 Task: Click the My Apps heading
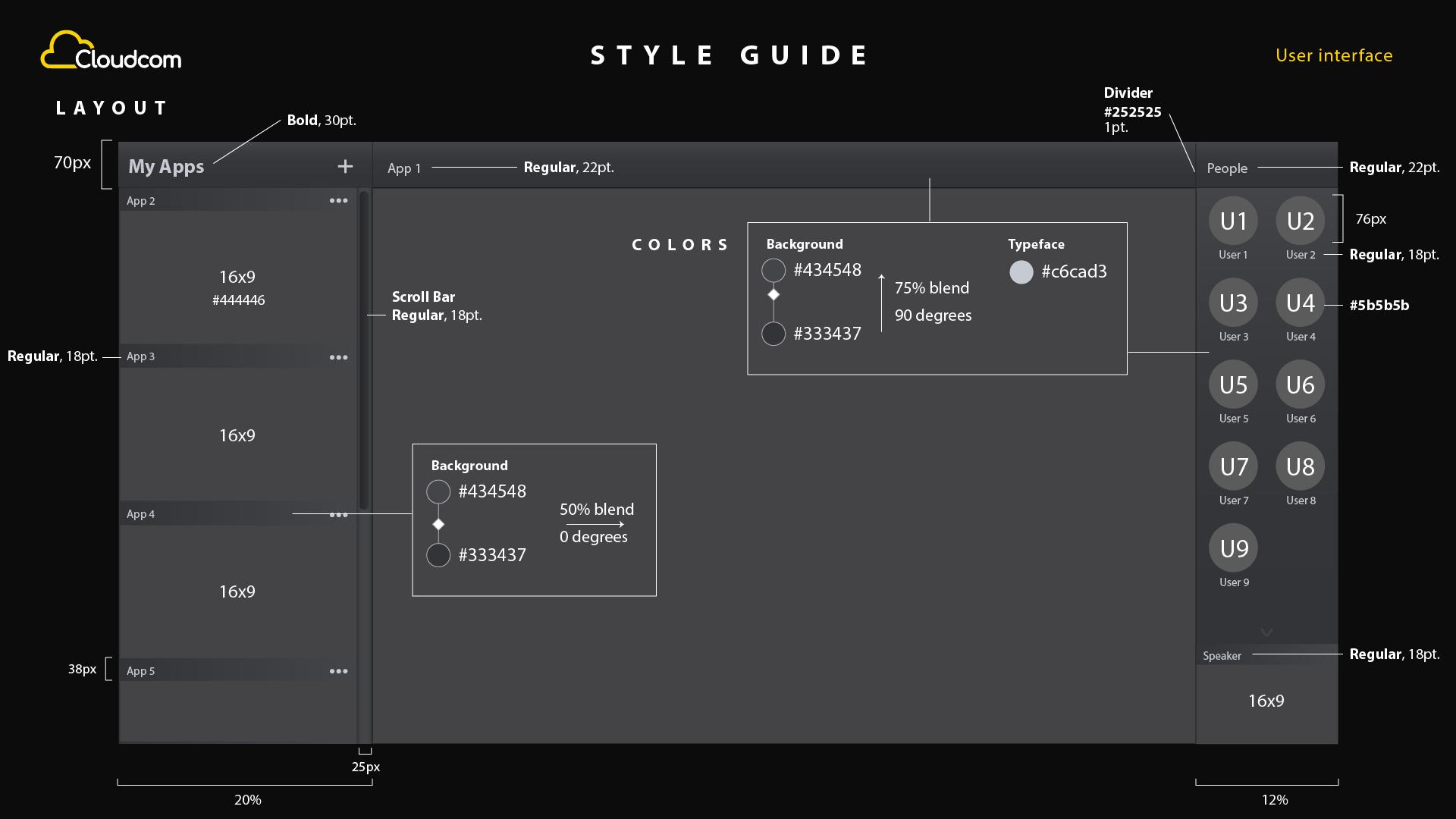(x=166, y=166)
